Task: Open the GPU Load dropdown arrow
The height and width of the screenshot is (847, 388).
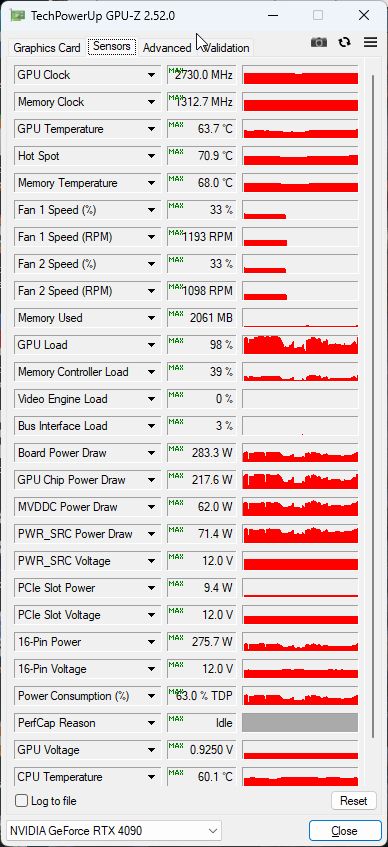Action: pyautogui.click(x=151, y=345)
